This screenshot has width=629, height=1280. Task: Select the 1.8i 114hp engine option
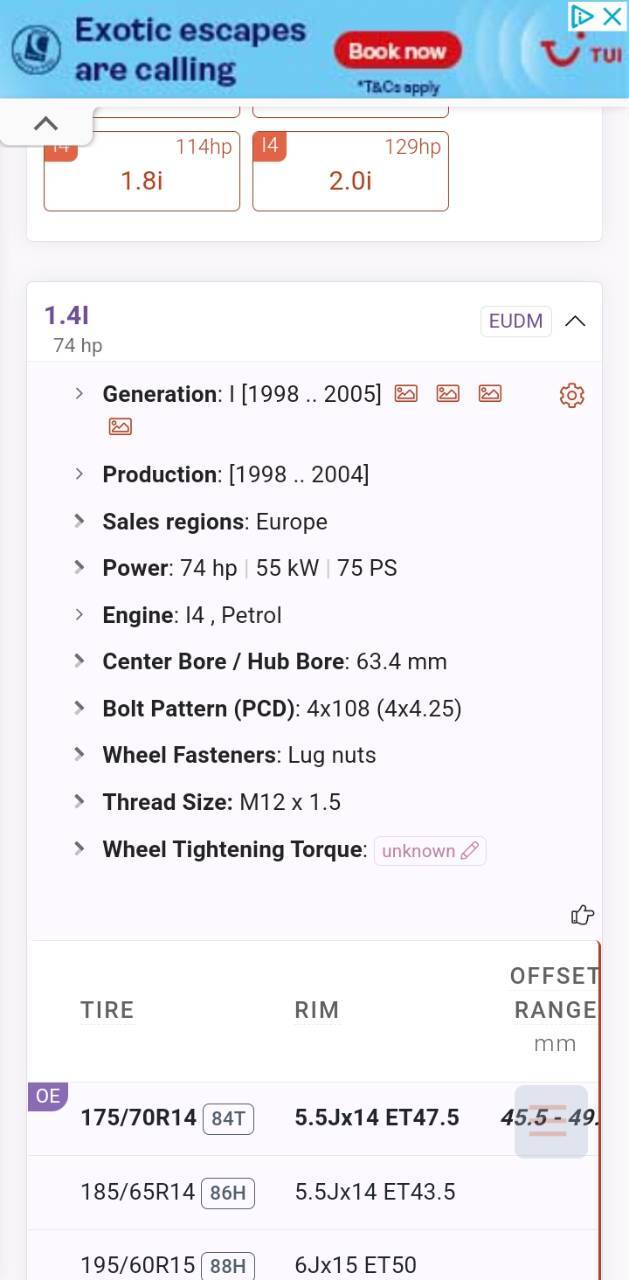tap(142, 171)
